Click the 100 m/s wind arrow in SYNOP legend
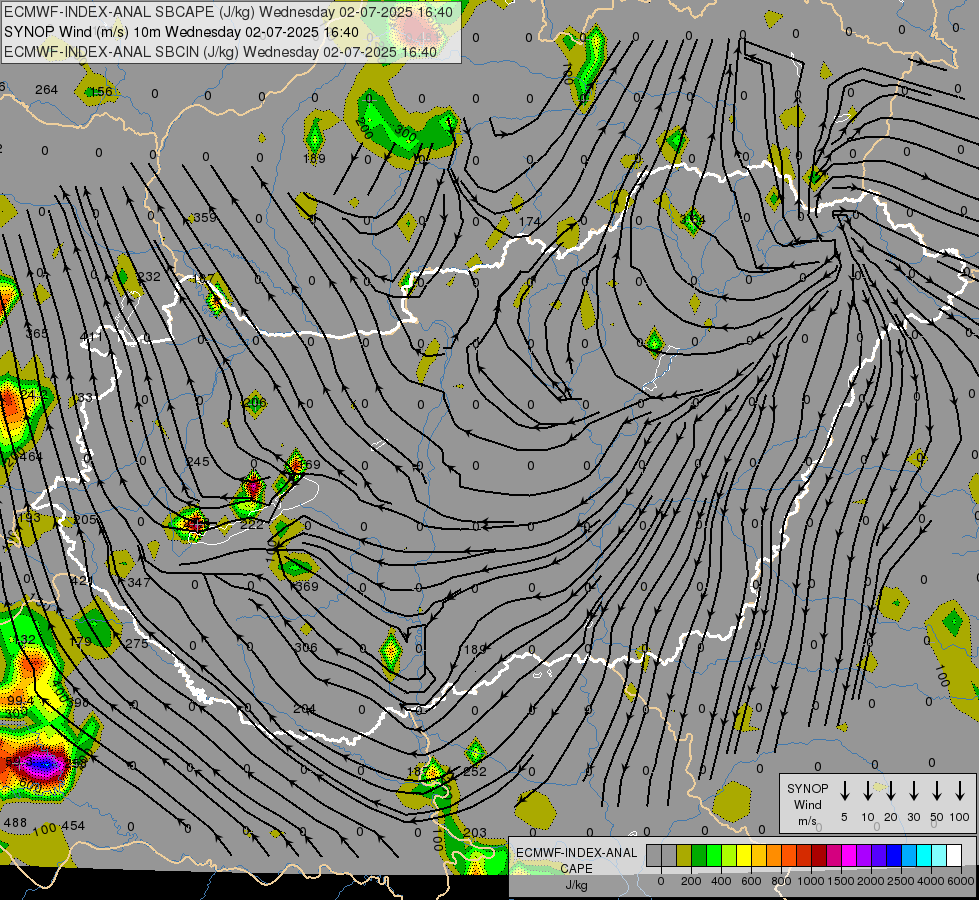The image size is (979, 900). pos(960,791)
